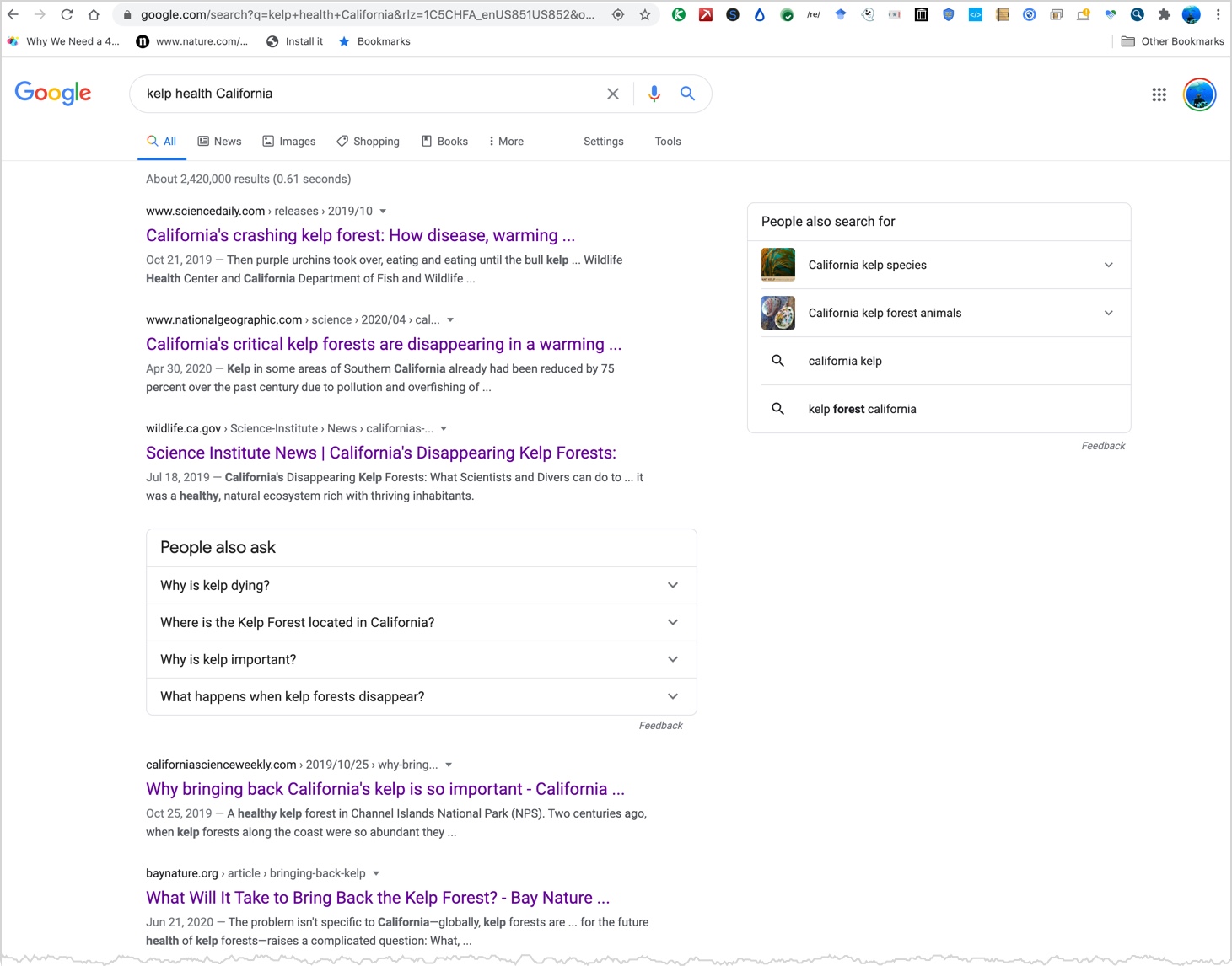Open the /re/ extension icon

(x=814, y=14)
